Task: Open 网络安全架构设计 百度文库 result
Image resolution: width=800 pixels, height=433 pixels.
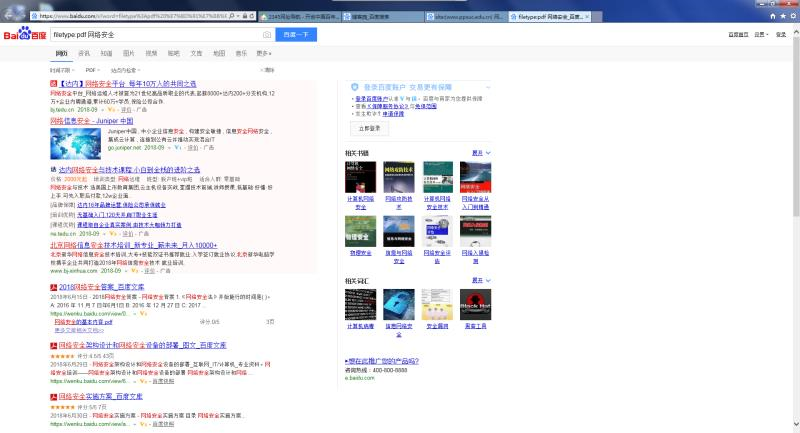Action: [x=142, y=345]
